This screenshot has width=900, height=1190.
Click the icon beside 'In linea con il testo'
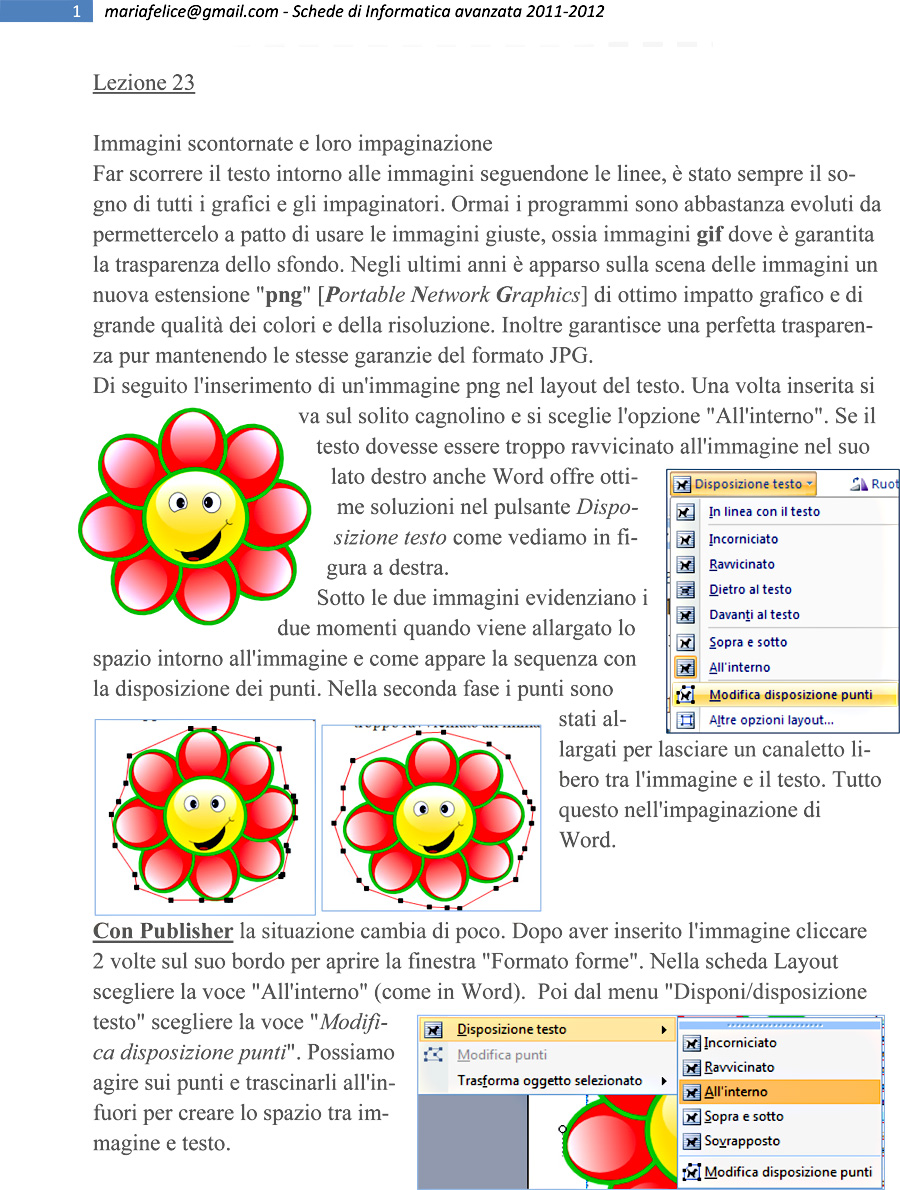685,512
